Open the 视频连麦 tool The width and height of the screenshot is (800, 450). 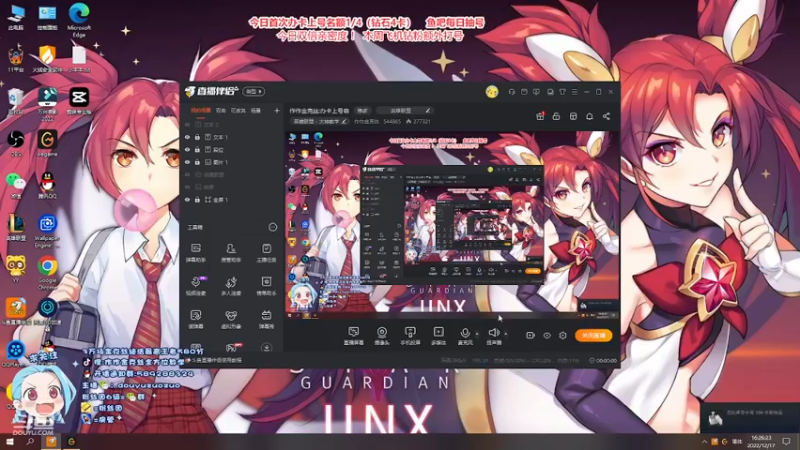[195, 286]
